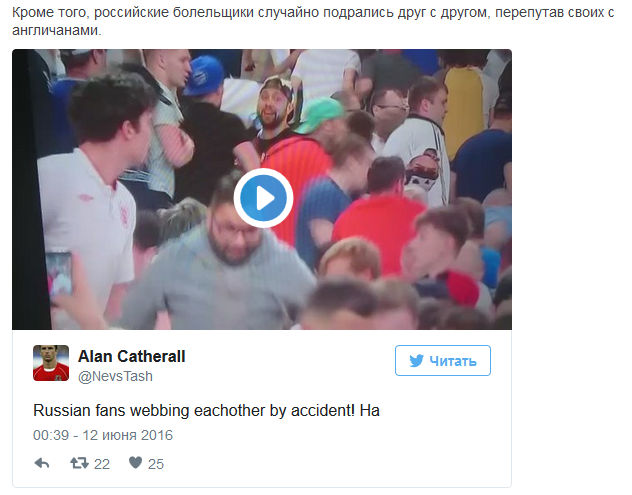This screenshot has width=632, height=495.
Task: Click the word 'Ha' ending the tweet
Action: 370,410
